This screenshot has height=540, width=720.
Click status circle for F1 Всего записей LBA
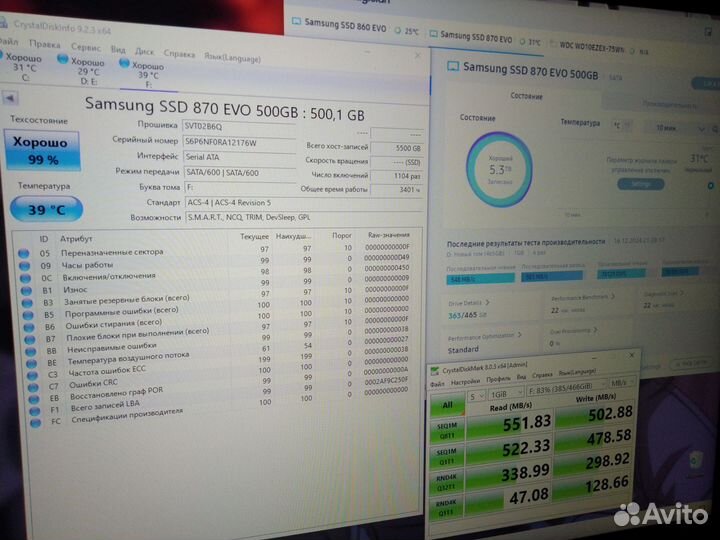[x=35, y=411]
